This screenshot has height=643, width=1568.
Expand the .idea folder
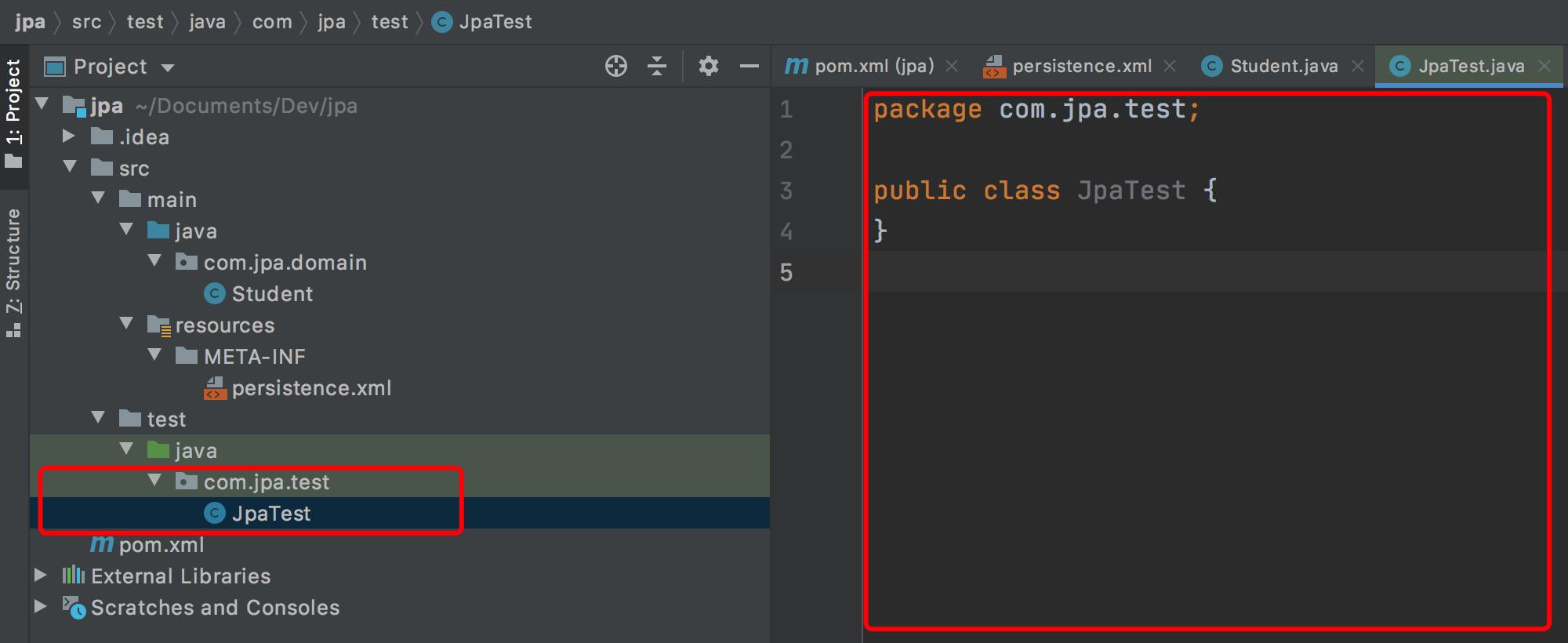[69, 136]
